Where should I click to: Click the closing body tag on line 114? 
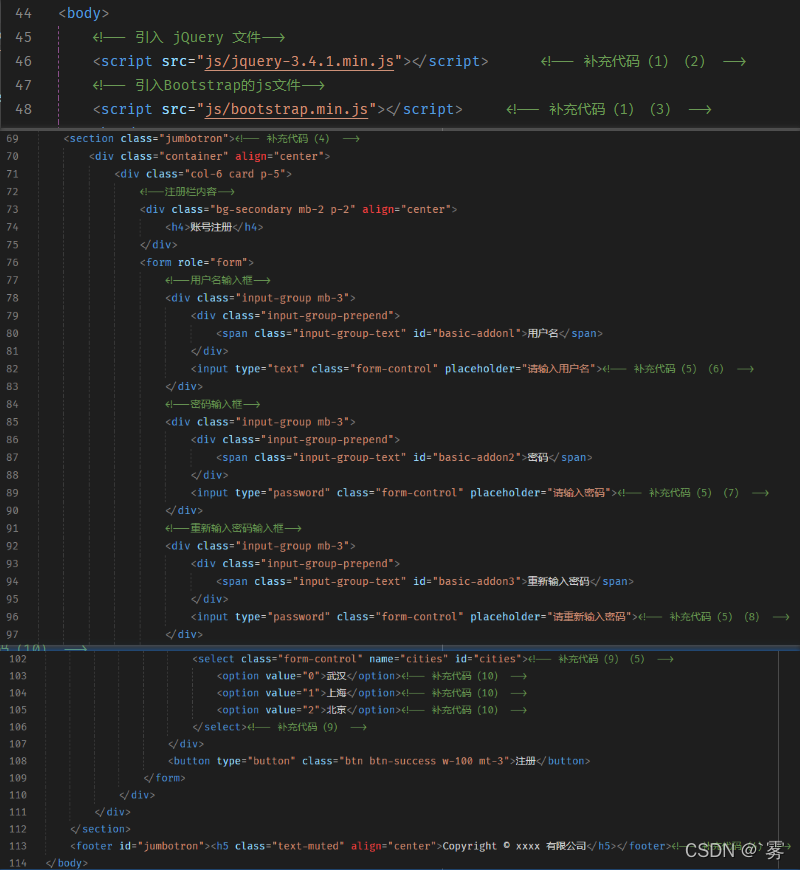[67, 863]
